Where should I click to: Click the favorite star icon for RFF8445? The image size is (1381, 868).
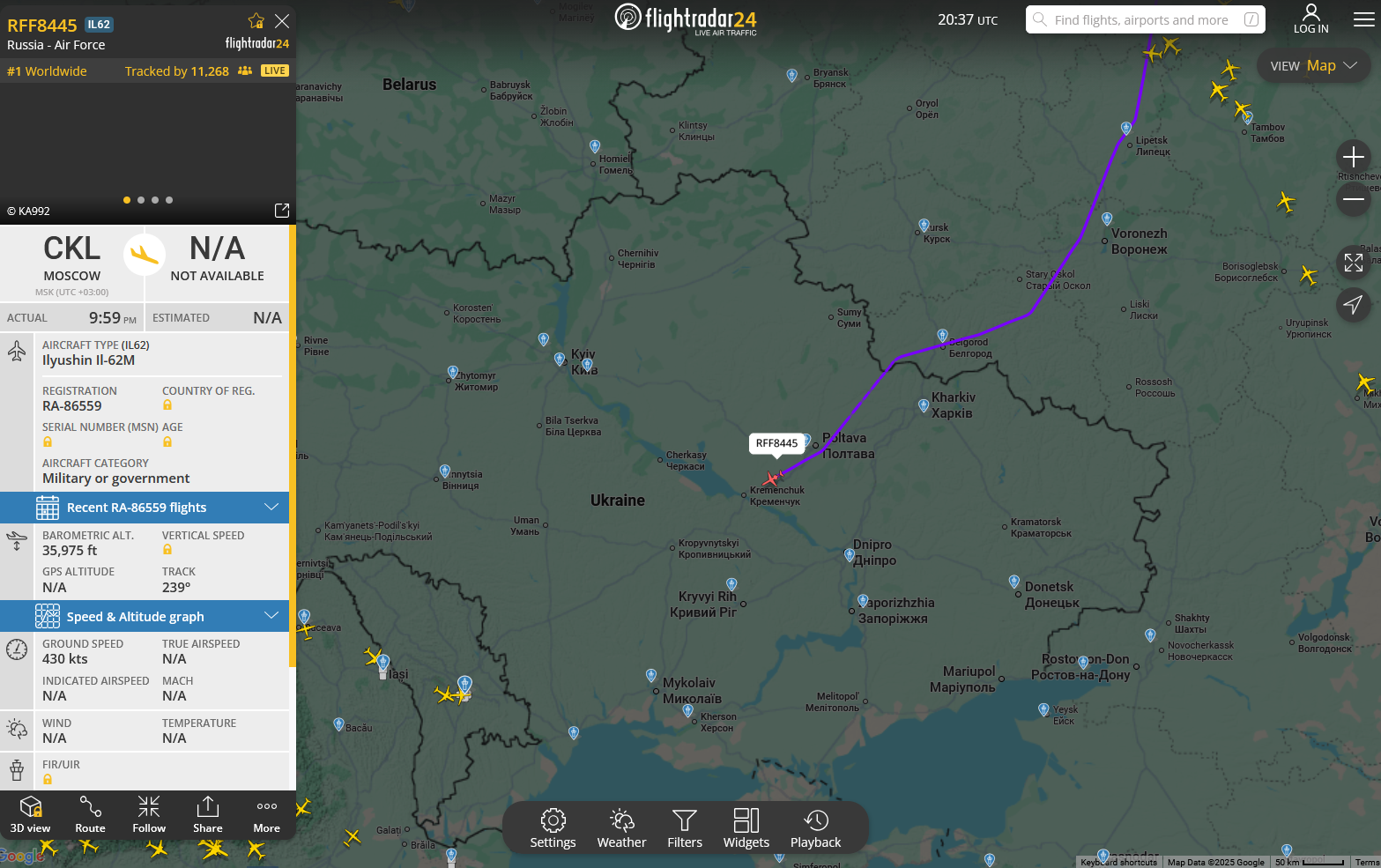(x=256, y=21)
